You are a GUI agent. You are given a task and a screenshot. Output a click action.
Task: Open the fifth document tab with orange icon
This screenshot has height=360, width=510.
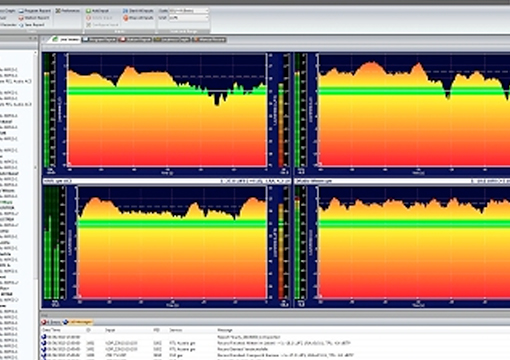coord(209,40)
